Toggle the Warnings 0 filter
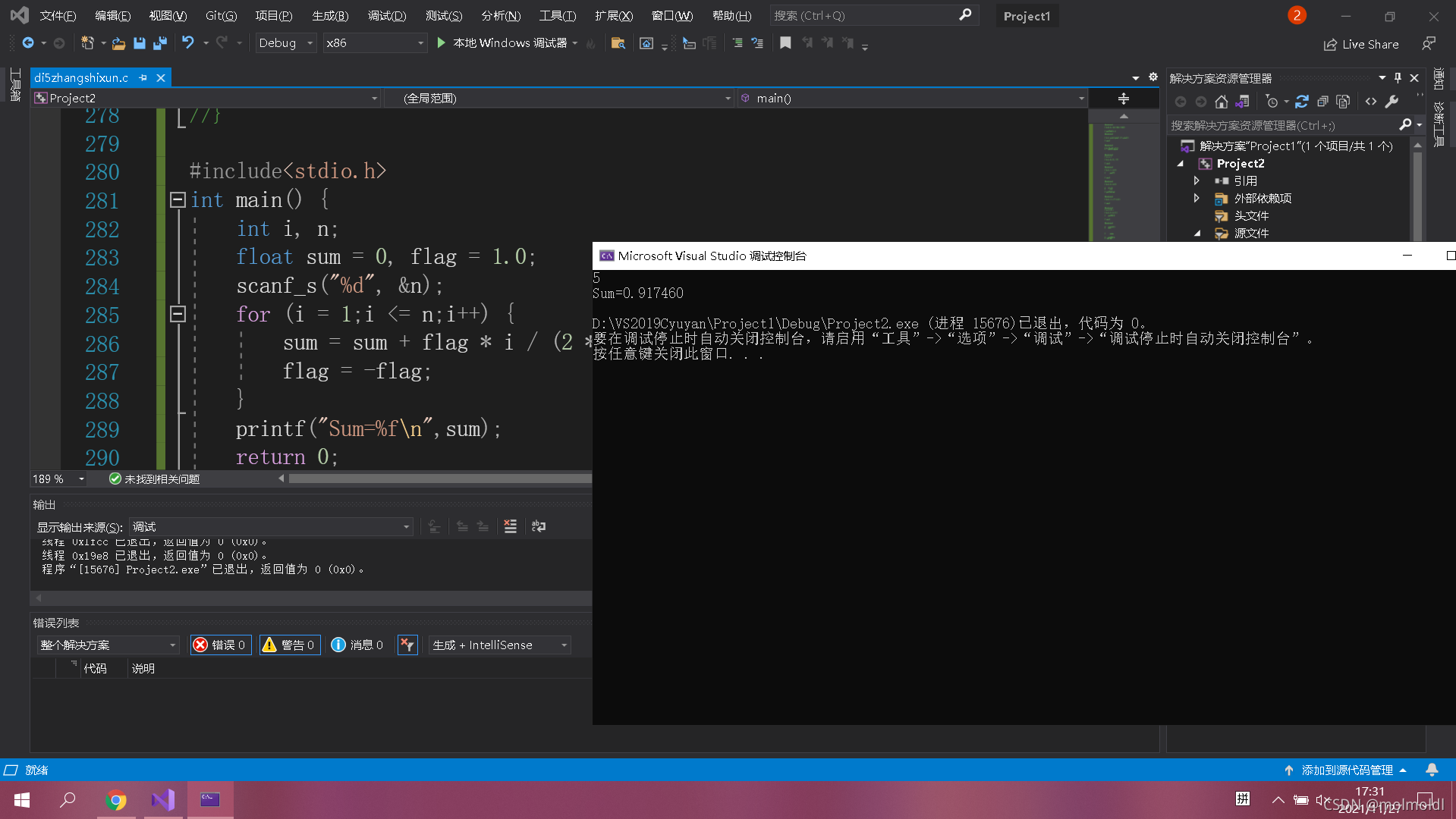The image size is (1456, 819). pyautogui.click(x=290, y=645)
